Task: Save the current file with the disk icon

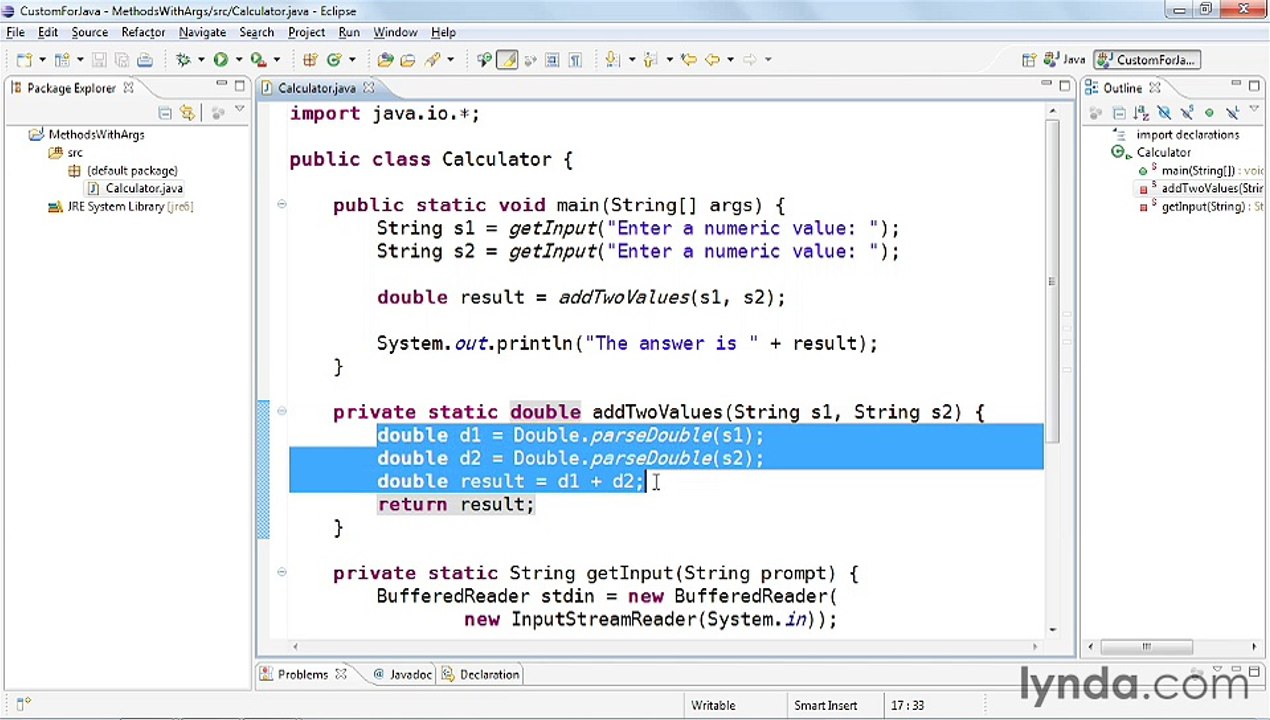Action: click(x=99, y=60)
